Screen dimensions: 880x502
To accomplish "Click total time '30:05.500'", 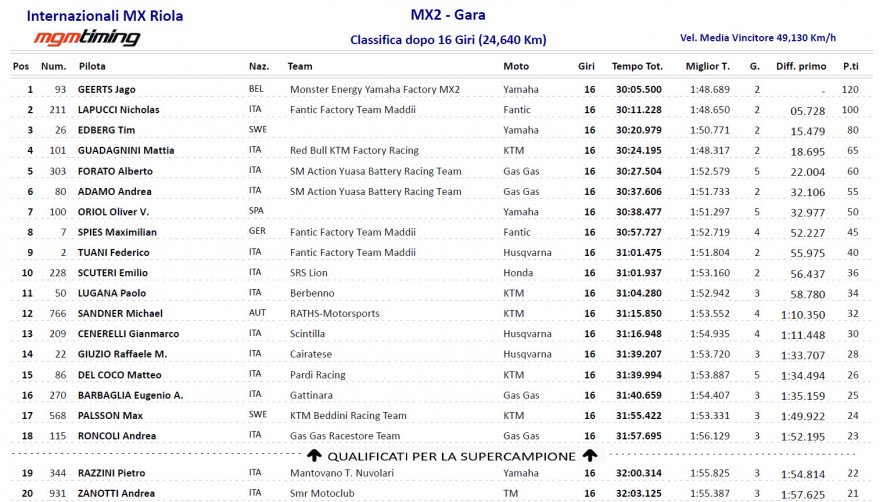I will (639, 89).
